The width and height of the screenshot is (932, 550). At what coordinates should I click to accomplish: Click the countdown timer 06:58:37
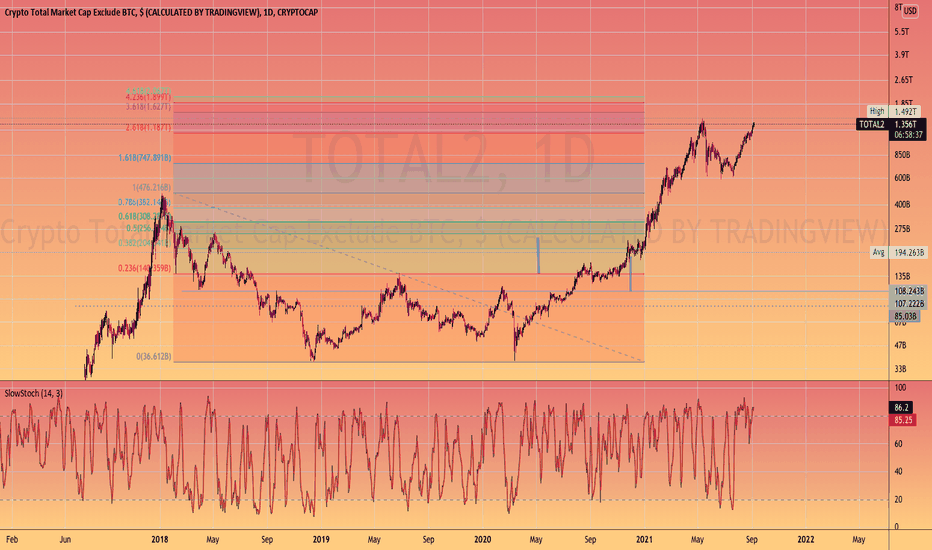tap(909, 135)
